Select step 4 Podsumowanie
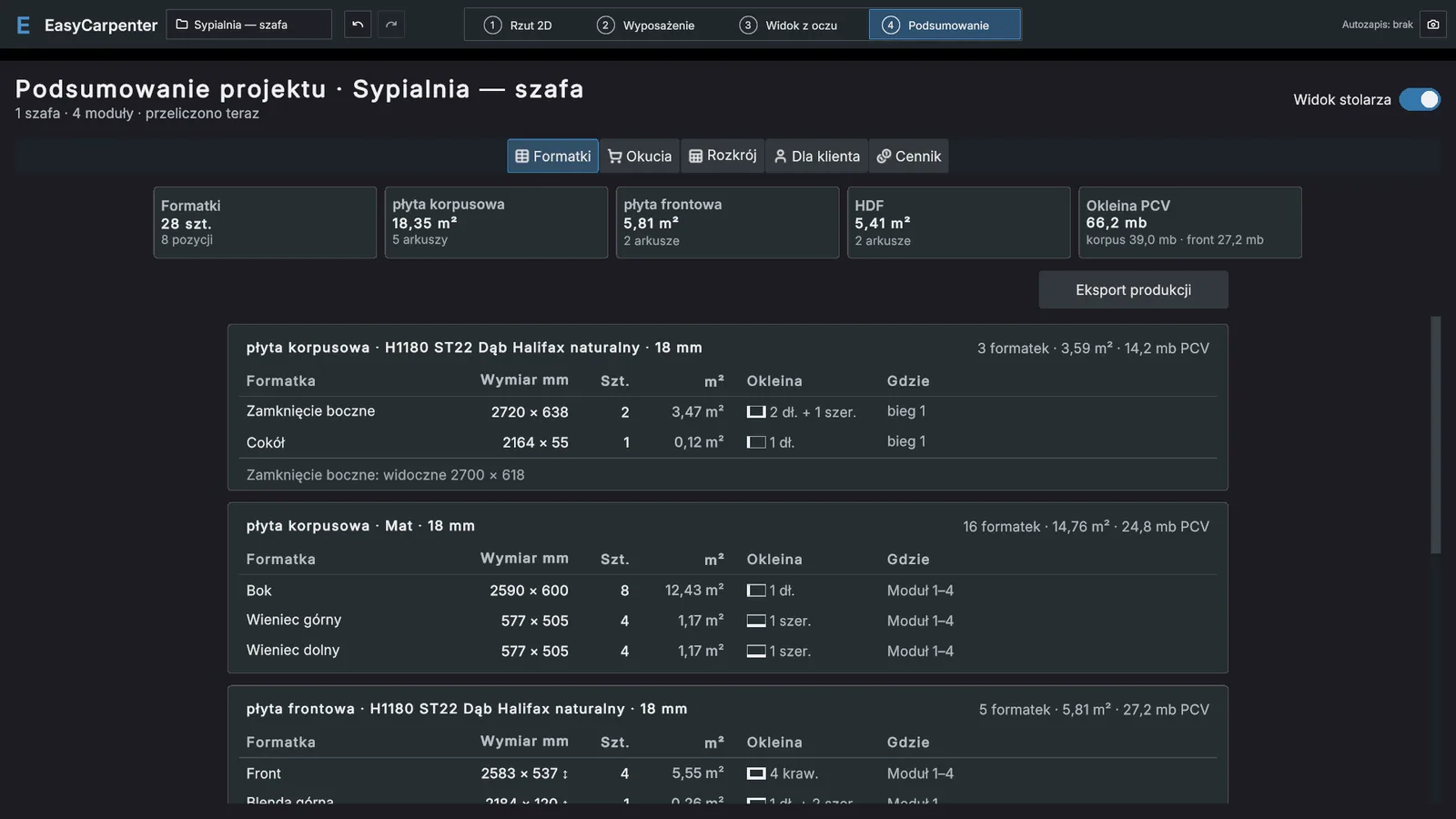This screenshot has height=819, width=1456. [x=945, y=25]
